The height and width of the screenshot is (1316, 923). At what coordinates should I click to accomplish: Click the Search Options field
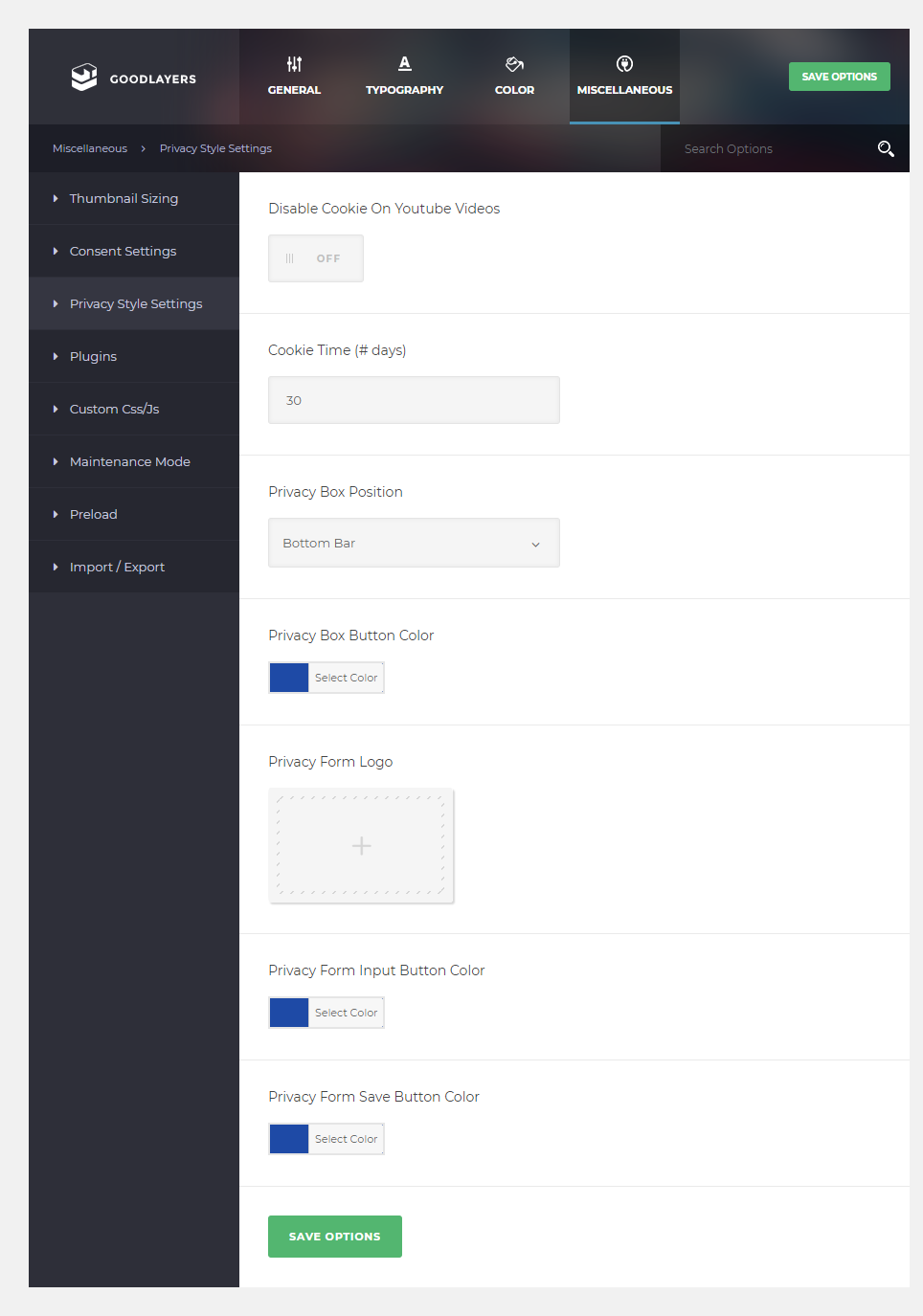[x=766, y=148]
